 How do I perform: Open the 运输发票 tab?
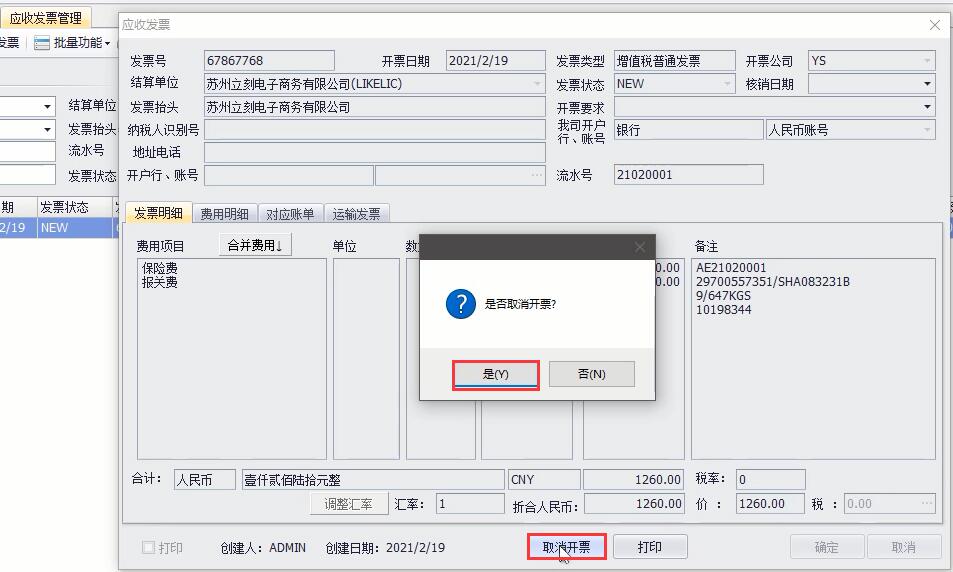pos(356,214)
